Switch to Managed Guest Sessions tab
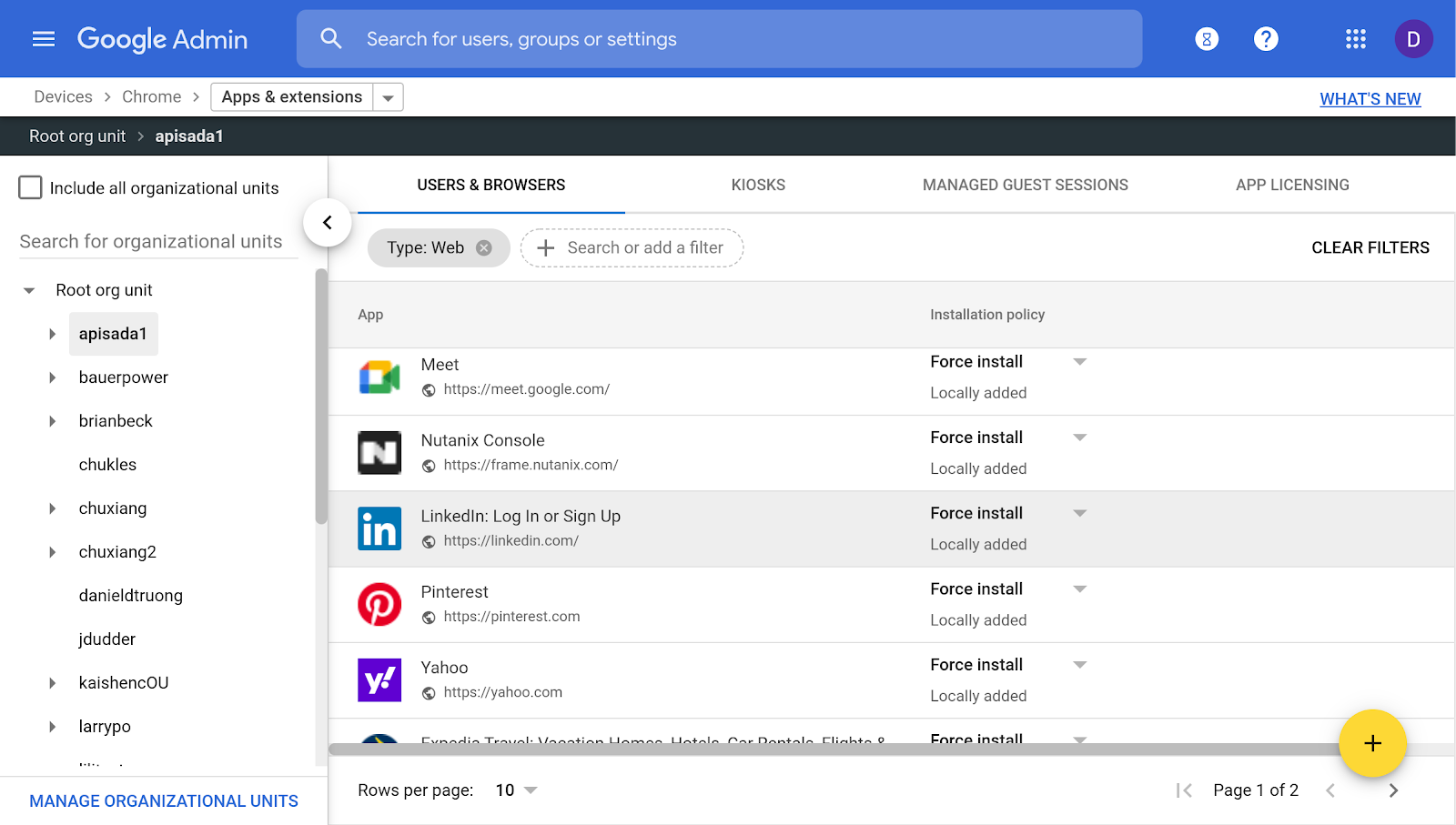The height and width of the screenshot is (825, 1456). click(1025, 185)
